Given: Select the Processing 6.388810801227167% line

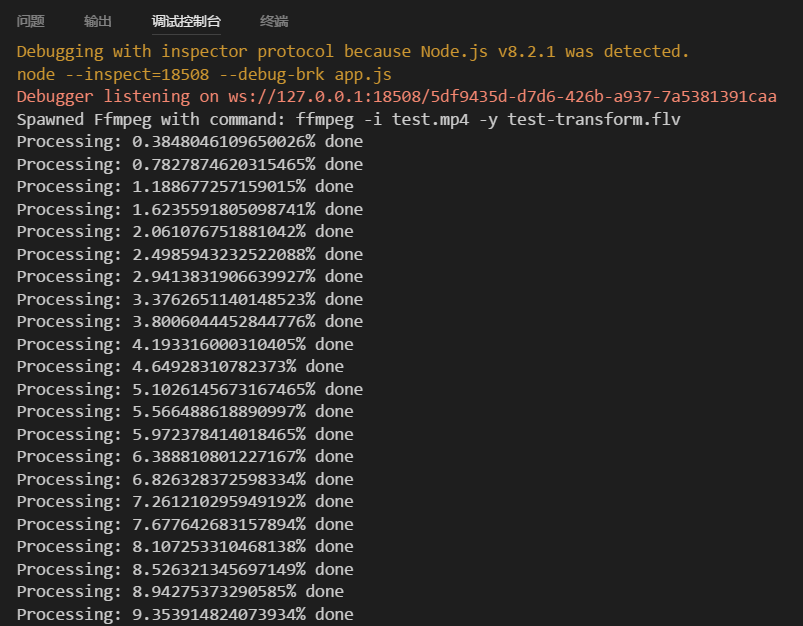Looking at the screenshot, I should pyautogui.click(x=185, y=456).
